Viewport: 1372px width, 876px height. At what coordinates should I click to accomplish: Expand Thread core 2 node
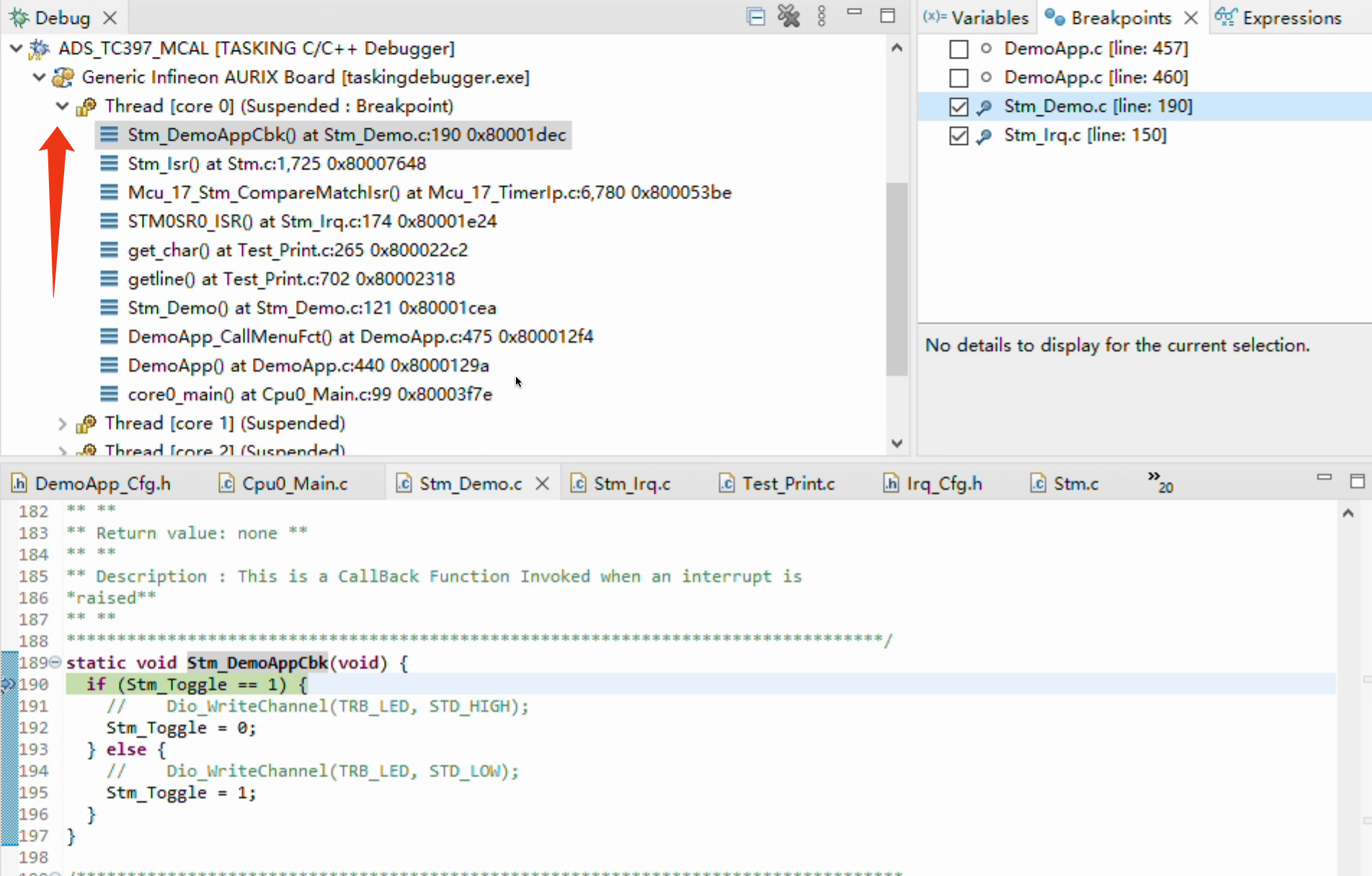63,451
